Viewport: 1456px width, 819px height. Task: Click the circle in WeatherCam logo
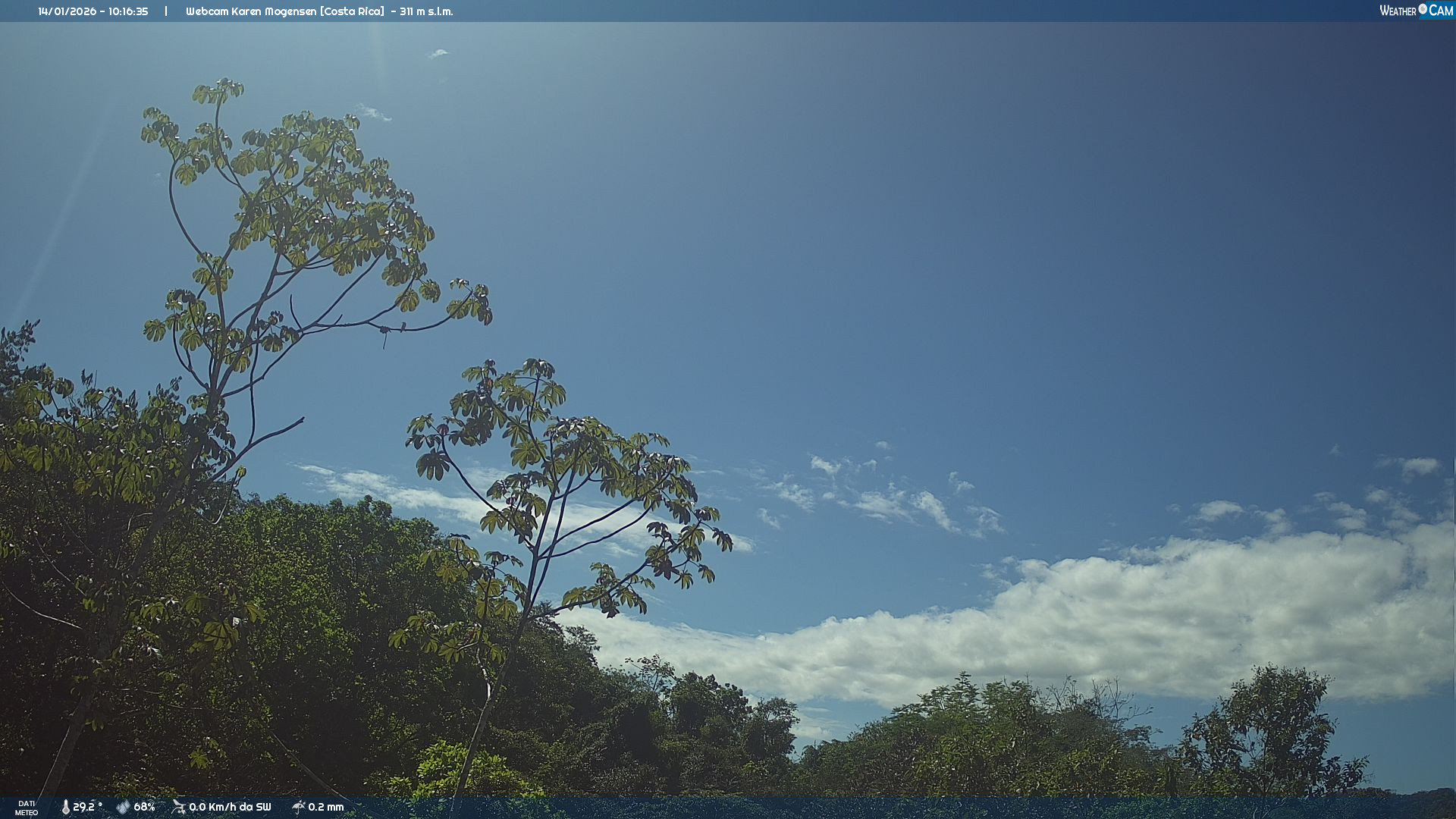[1423, 9]
